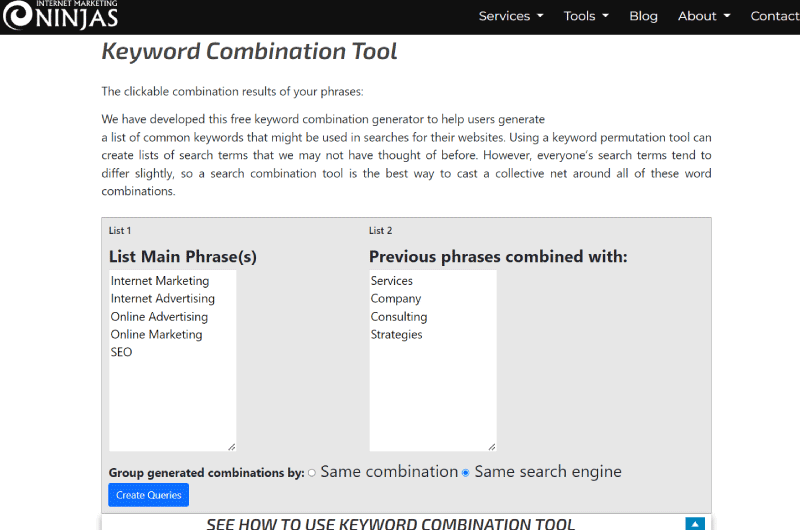Screen dimensions: 800x530
Task: Click inside the 'Previous phrases combined with' textarea
Action: [x=433, y=361]
